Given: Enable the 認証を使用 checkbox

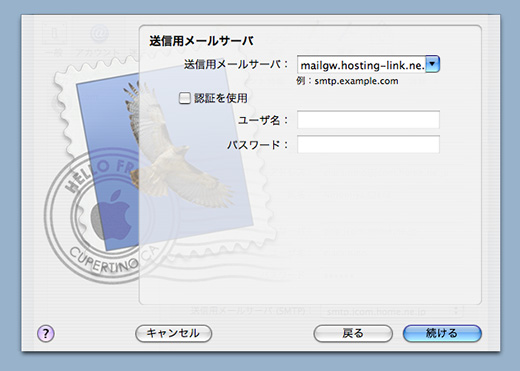Looking at the screenshot, I should coord(184,98).
